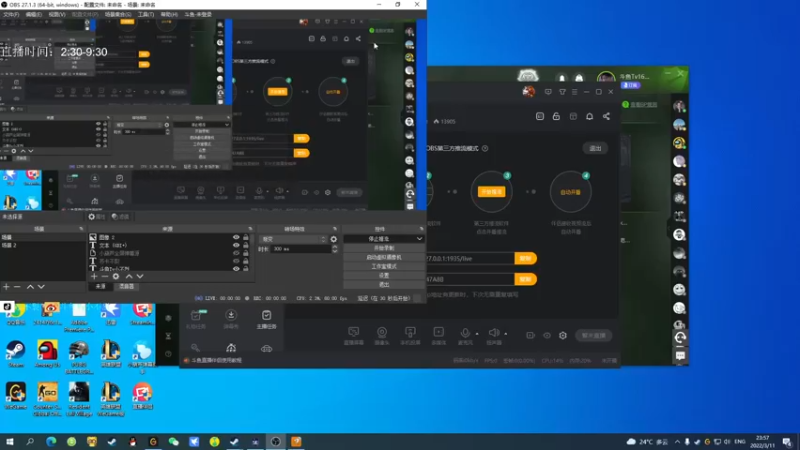Click the microphone icon in Douyu bottom bar
This screenshot has height=450, width=800.
click(465, 333)
